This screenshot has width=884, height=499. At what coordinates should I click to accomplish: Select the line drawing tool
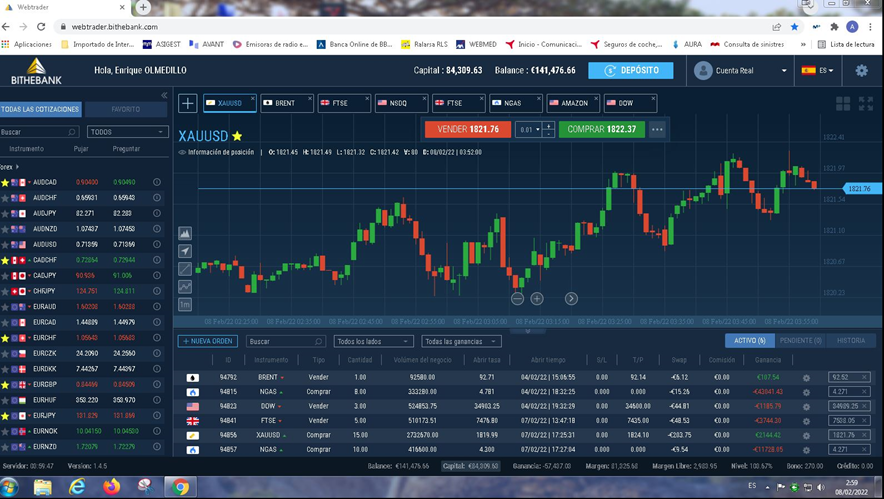click(185, 269)
